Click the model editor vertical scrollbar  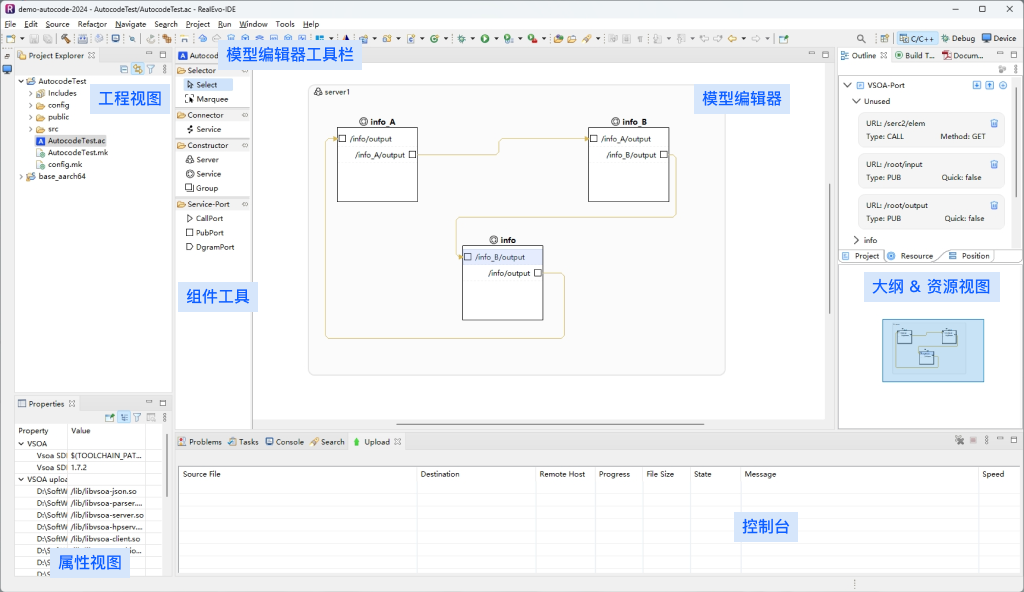click(829, 248)
